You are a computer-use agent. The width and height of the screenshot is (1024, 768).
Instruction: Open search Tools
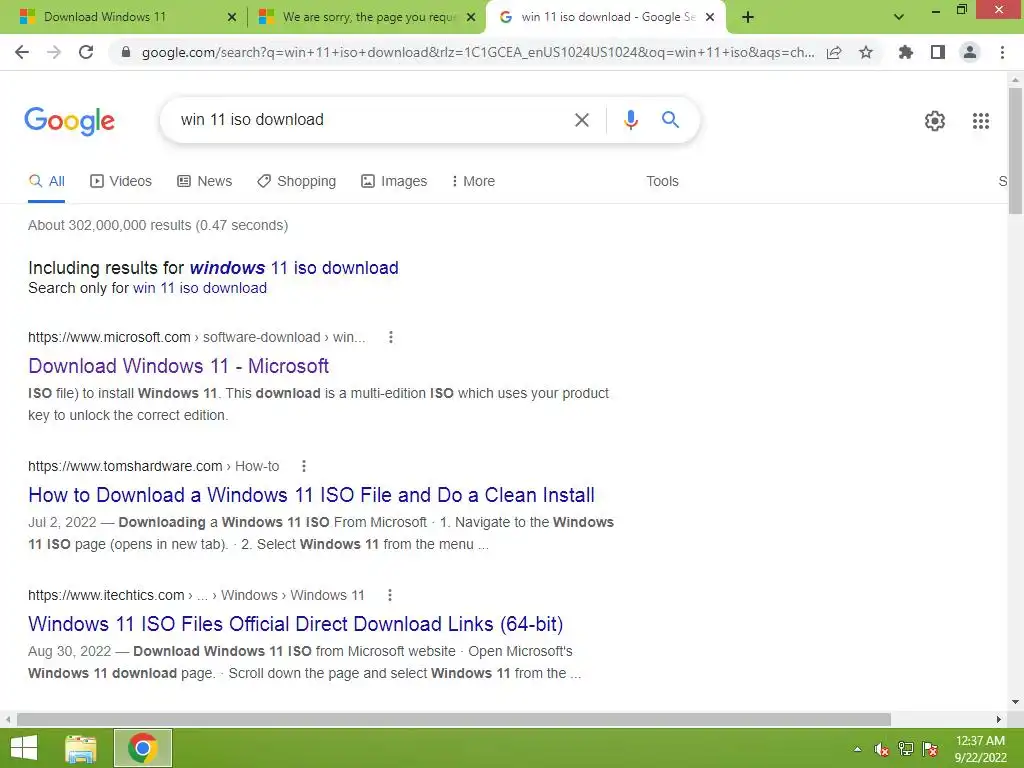click(662, 182)
